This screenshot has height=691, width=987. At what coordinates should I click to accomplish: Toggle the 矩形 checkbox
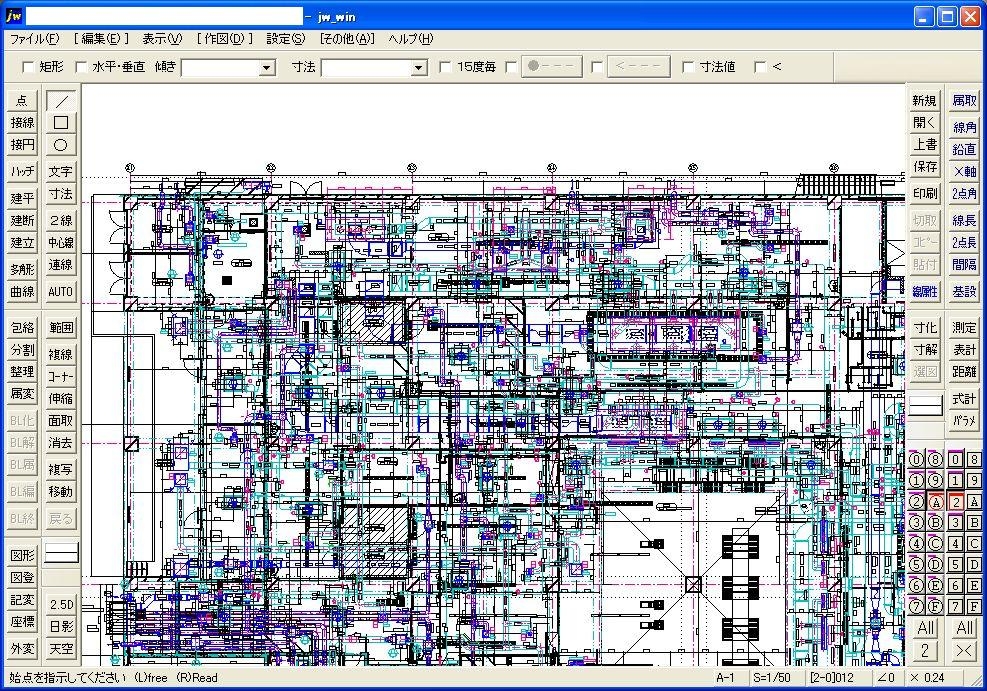[28, 67]
